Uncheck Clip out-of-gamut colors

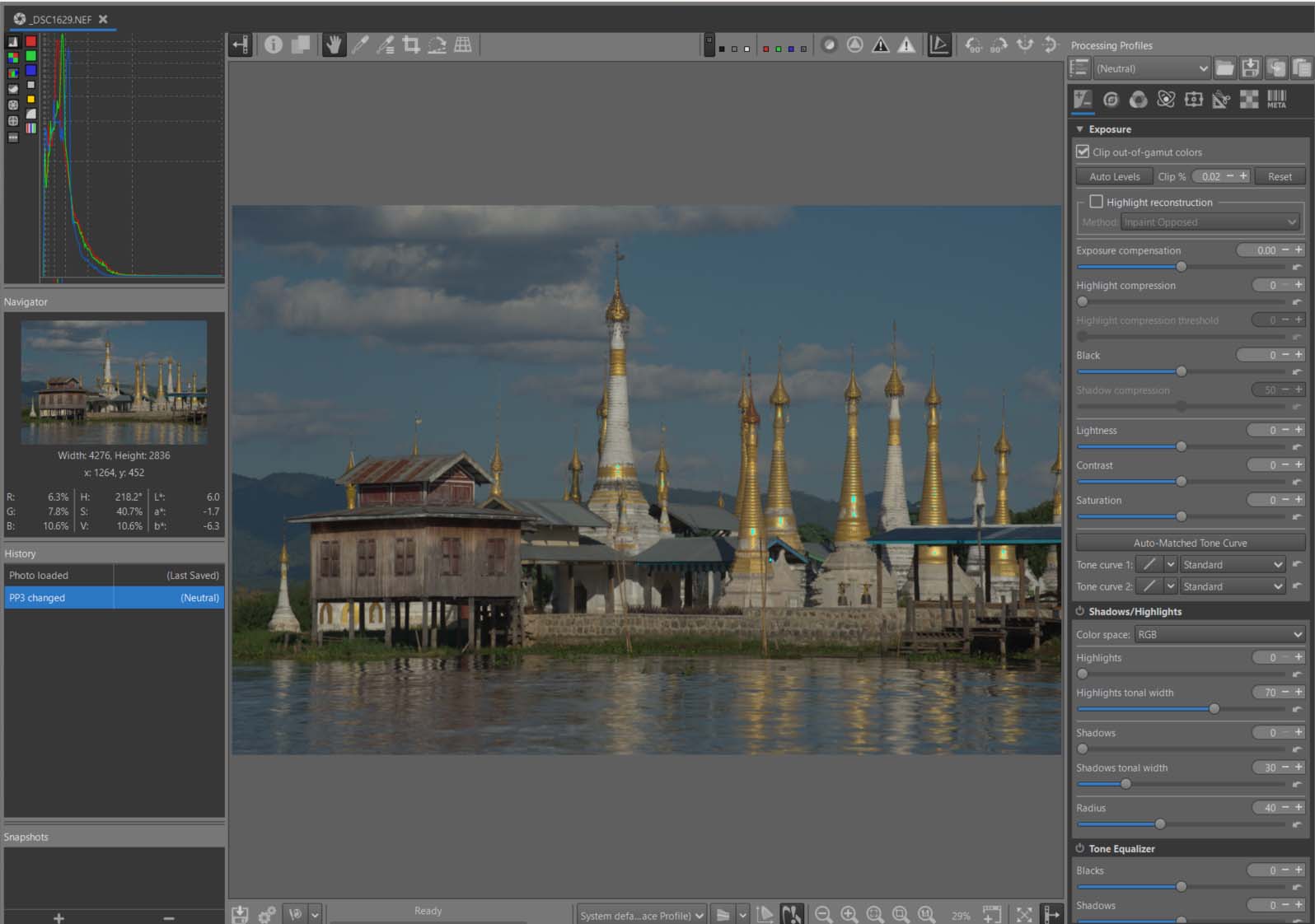point(1083,152)
